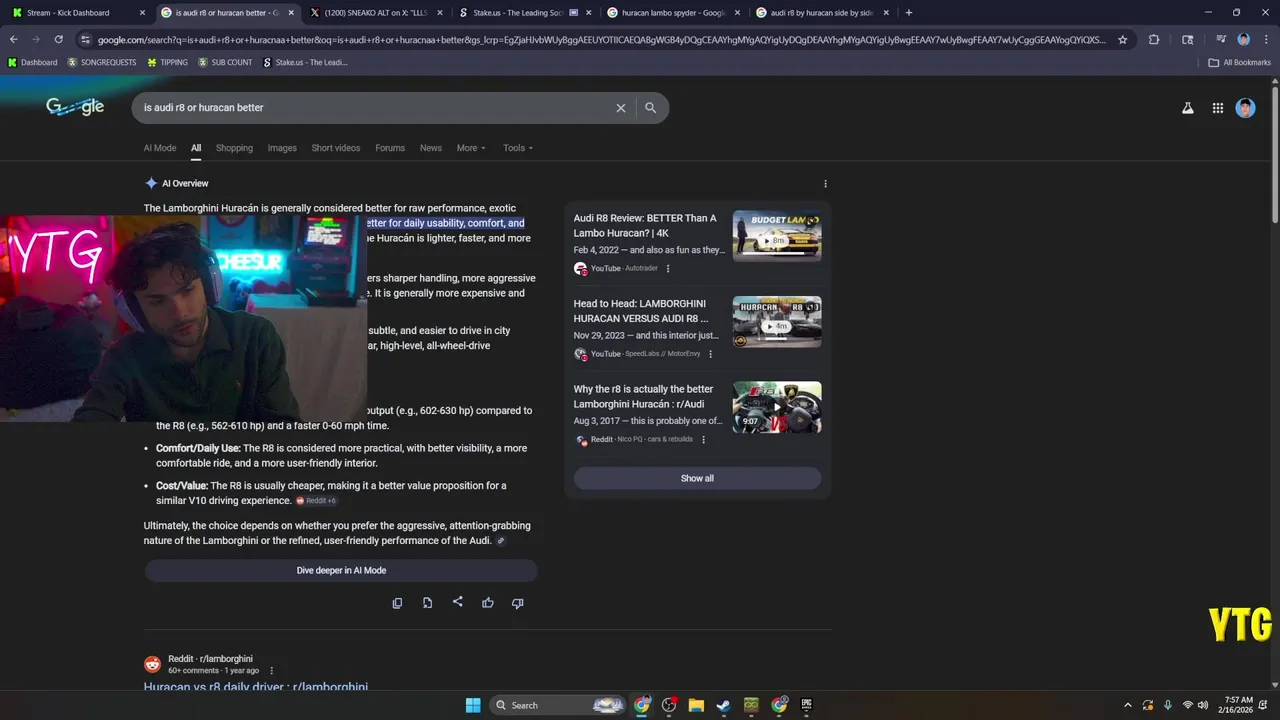The width and height of the screenshot is (1280, 720).
Task: Open a new browser tab
Action: [x=909, y=13]
